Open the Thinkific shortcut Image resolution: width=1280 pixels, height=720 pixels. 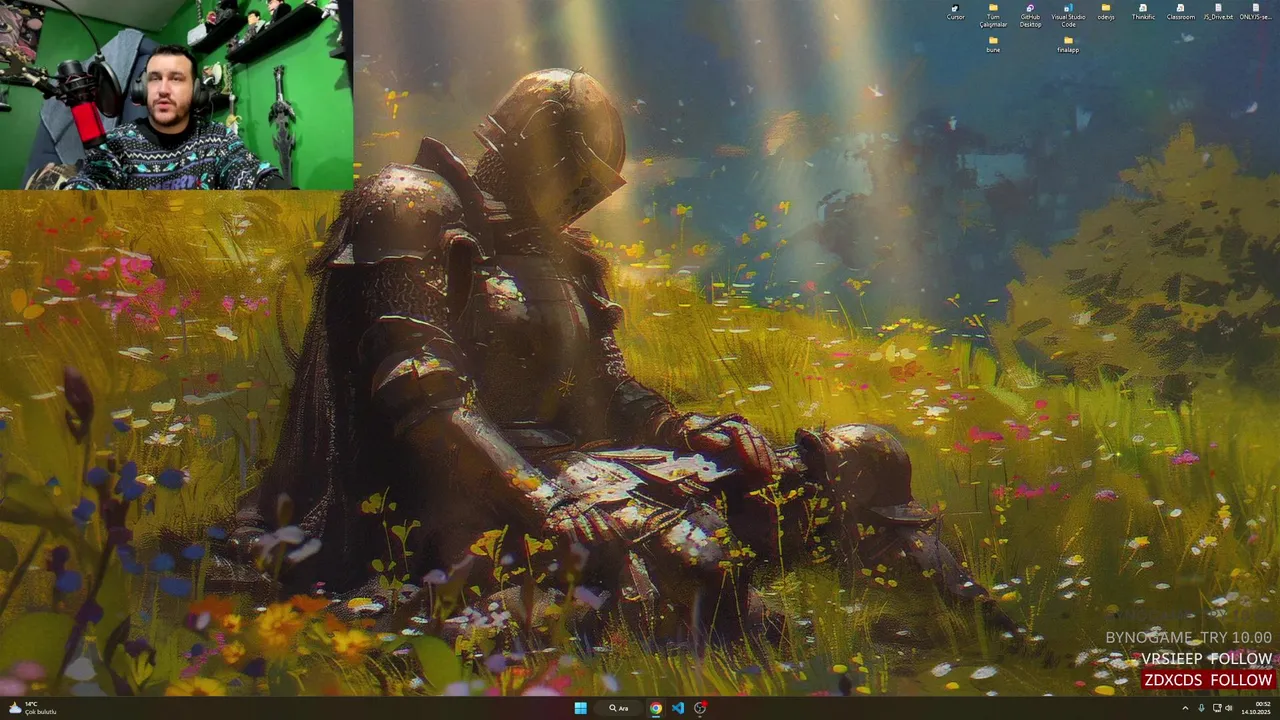(x=1143, y=11)
